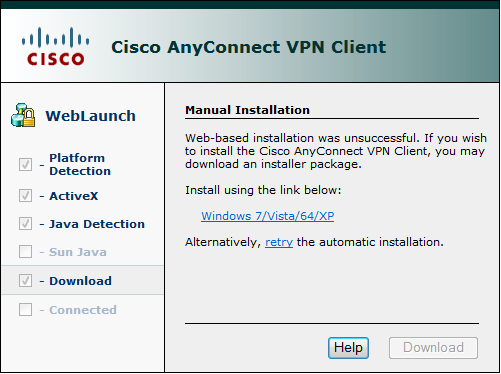Toggle the Download step checkbox
The height and width of the screenshot is (374, 501).
click(25, 281)
